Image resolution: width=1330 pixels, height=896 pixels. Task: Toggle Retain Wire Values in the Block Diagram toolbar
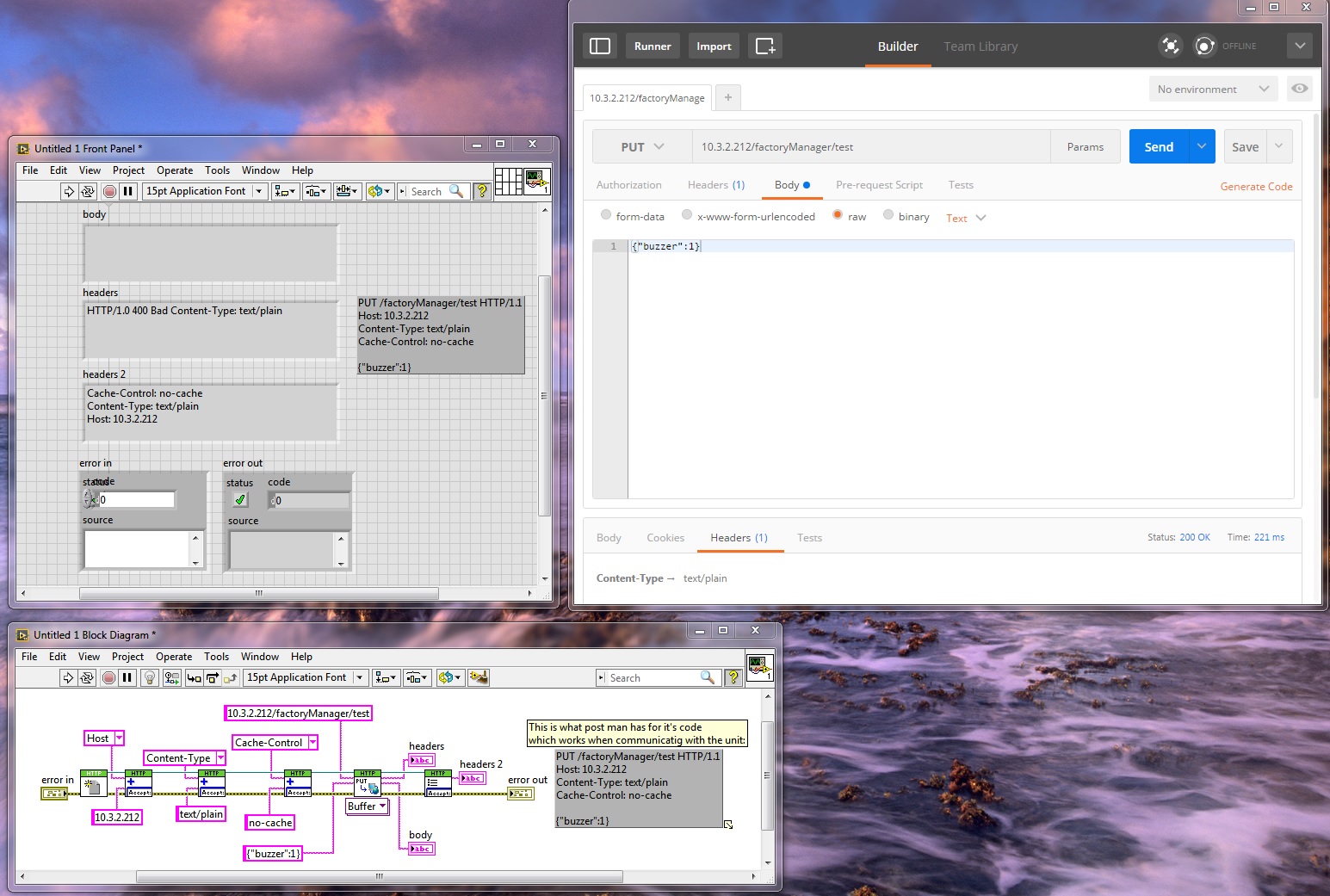pos(172,677)
